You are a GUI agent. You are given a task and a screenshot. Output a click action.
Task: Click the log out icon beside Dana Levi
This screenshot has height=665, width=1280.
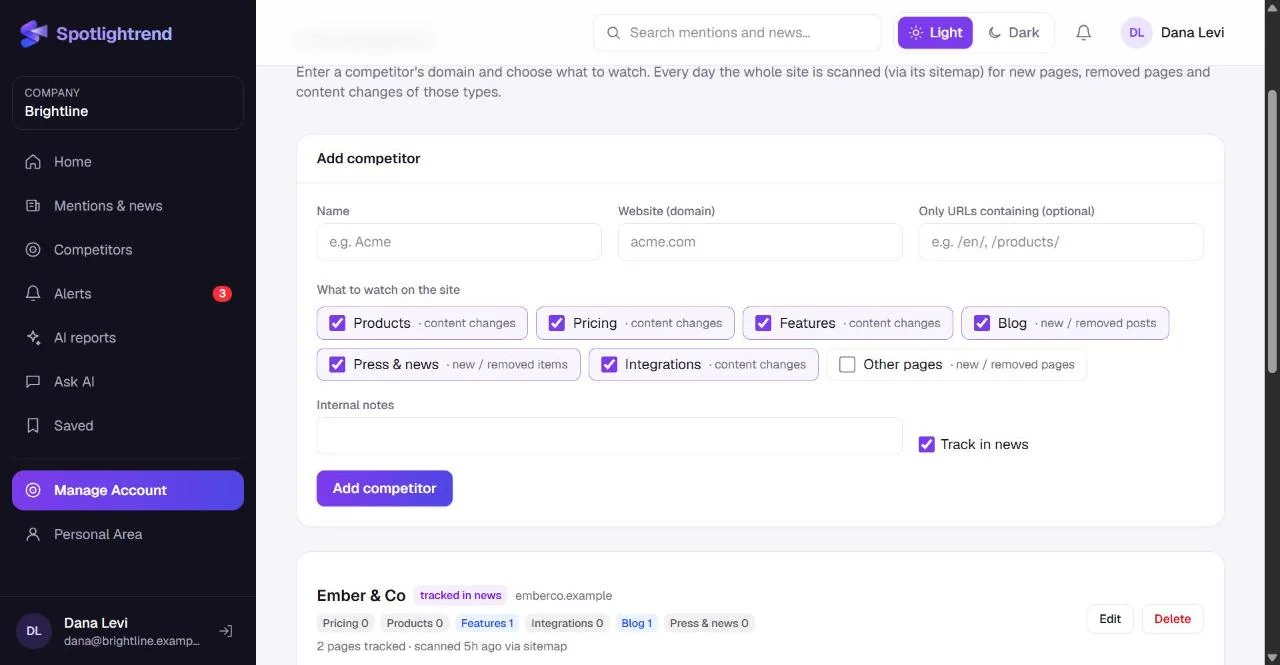coord(226,631)
